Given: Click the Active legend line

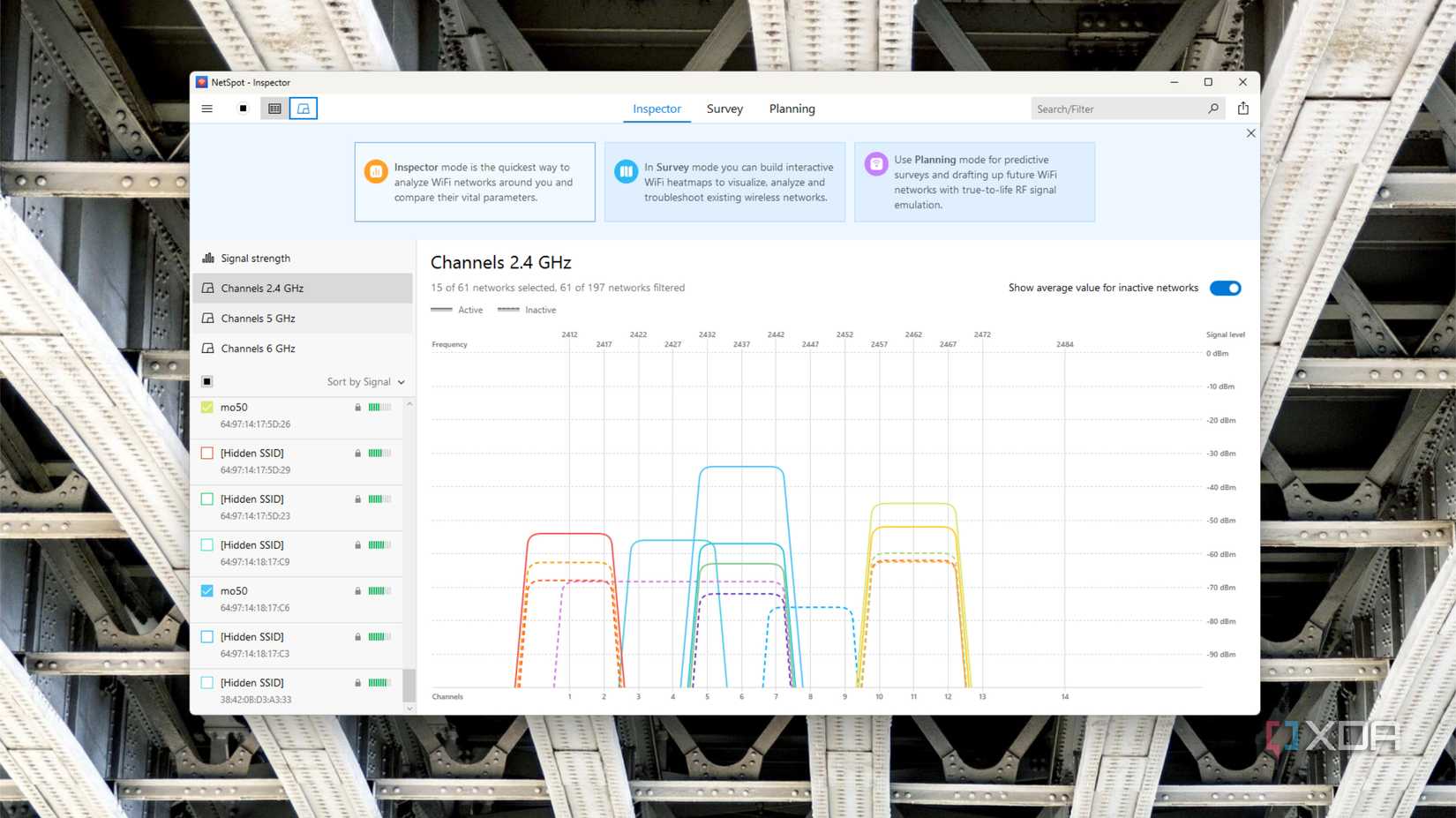Looking at the screenshot, I should [441, 310].
